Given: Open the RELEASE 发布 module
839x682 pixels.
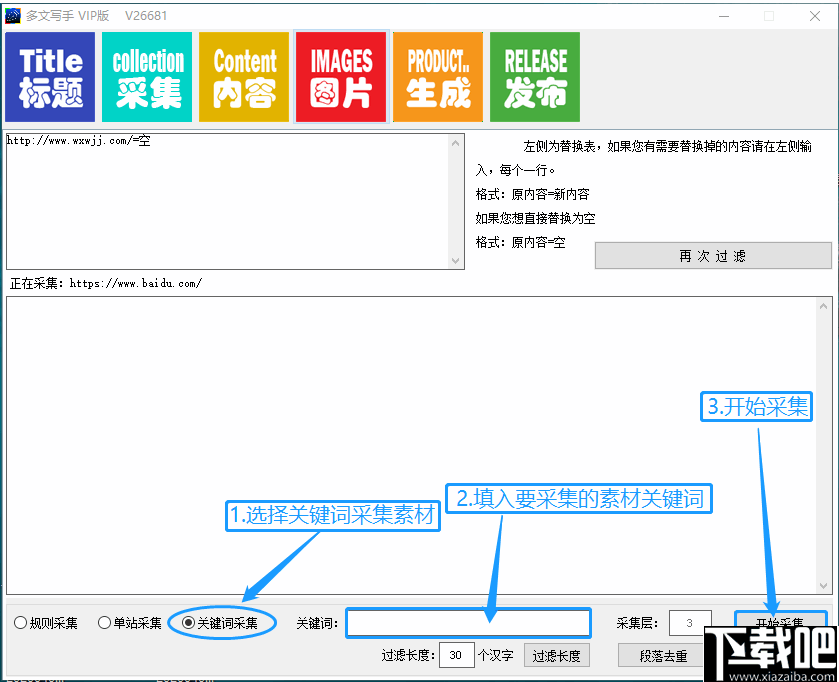Looking at the screenshot, I should [x=534, y=76].
